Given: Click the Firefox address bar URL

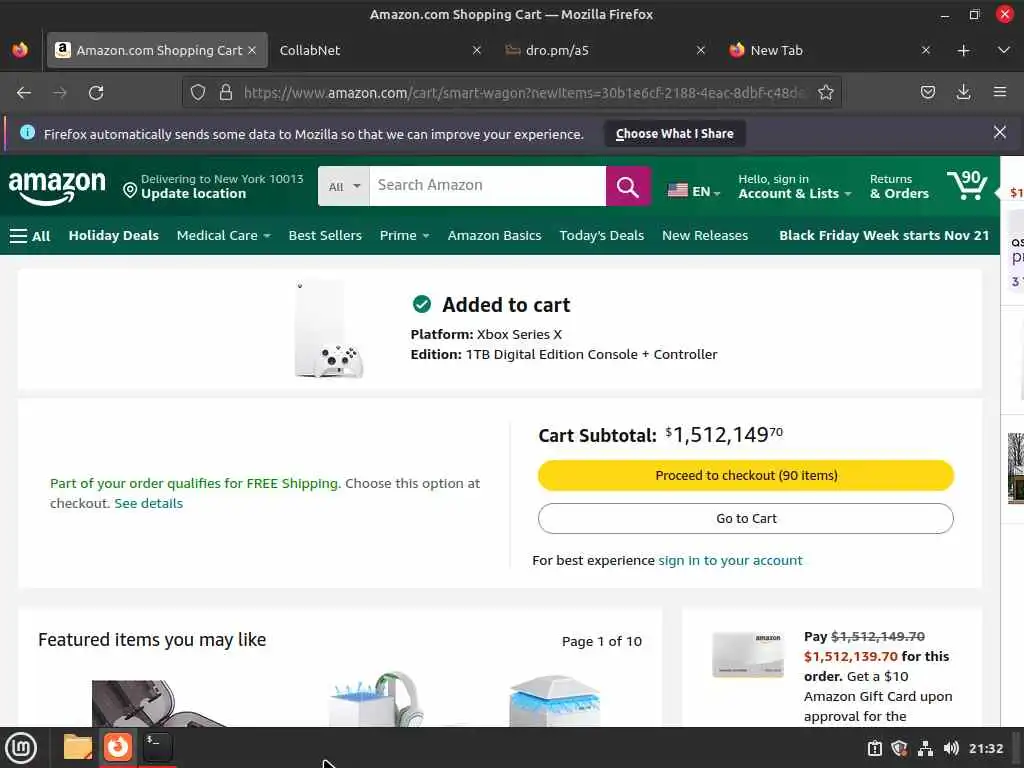Looking at the screenshot, I should pyautogui.click(x=524, y=93).
